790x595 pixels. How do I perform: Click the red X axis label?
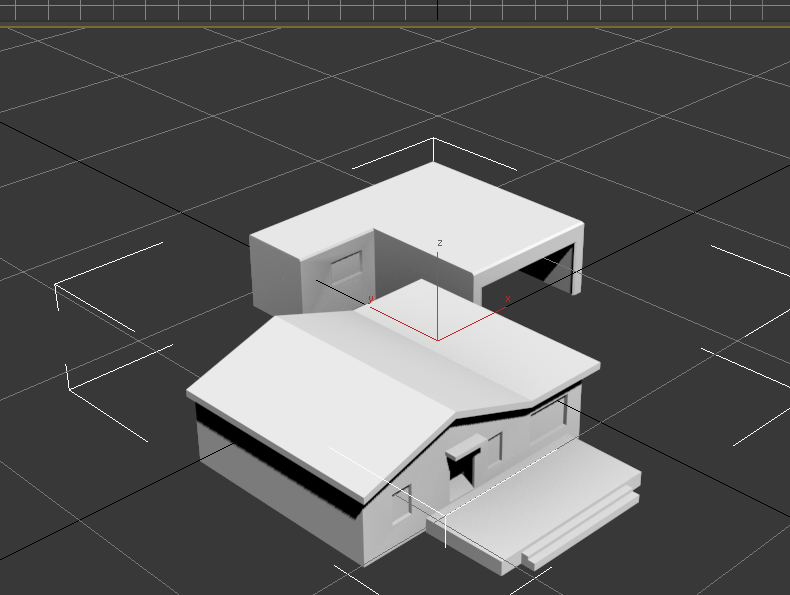(x=507, y=299)
